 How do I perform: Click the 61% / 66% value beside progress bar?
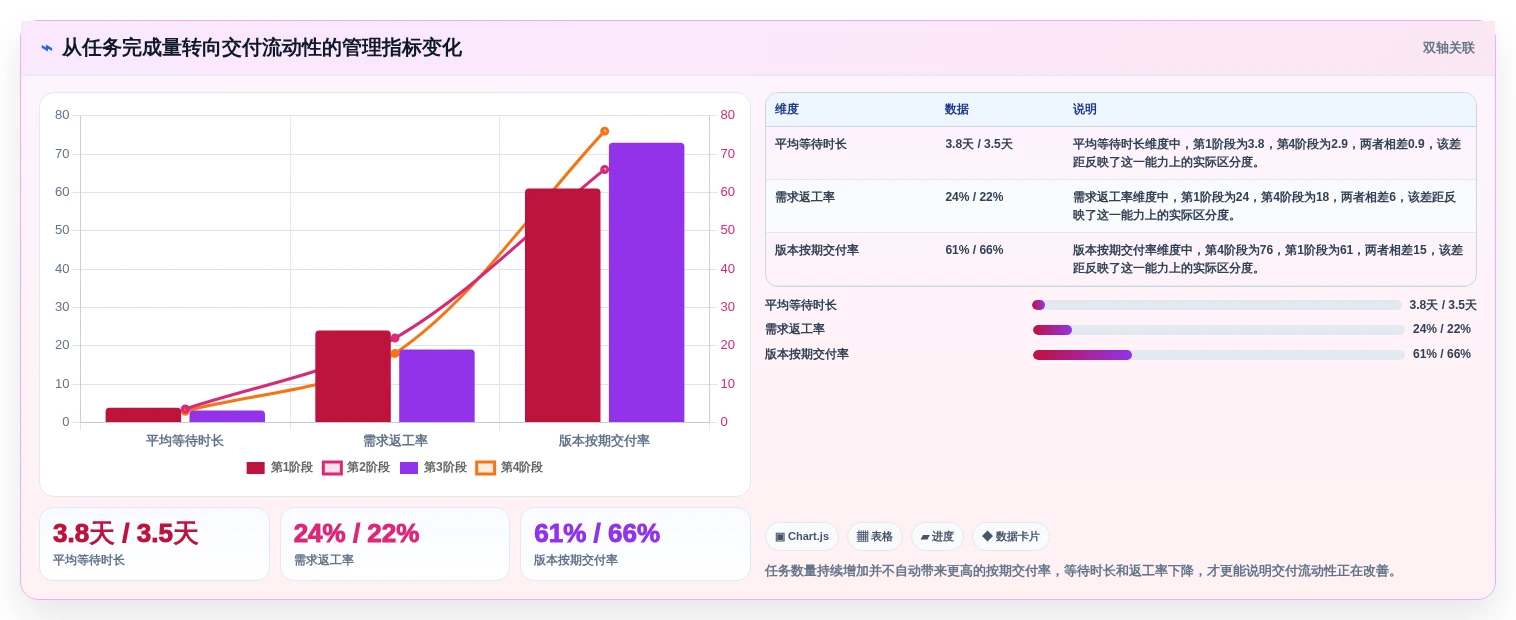pyautogui.click(x=1442, y=354)
